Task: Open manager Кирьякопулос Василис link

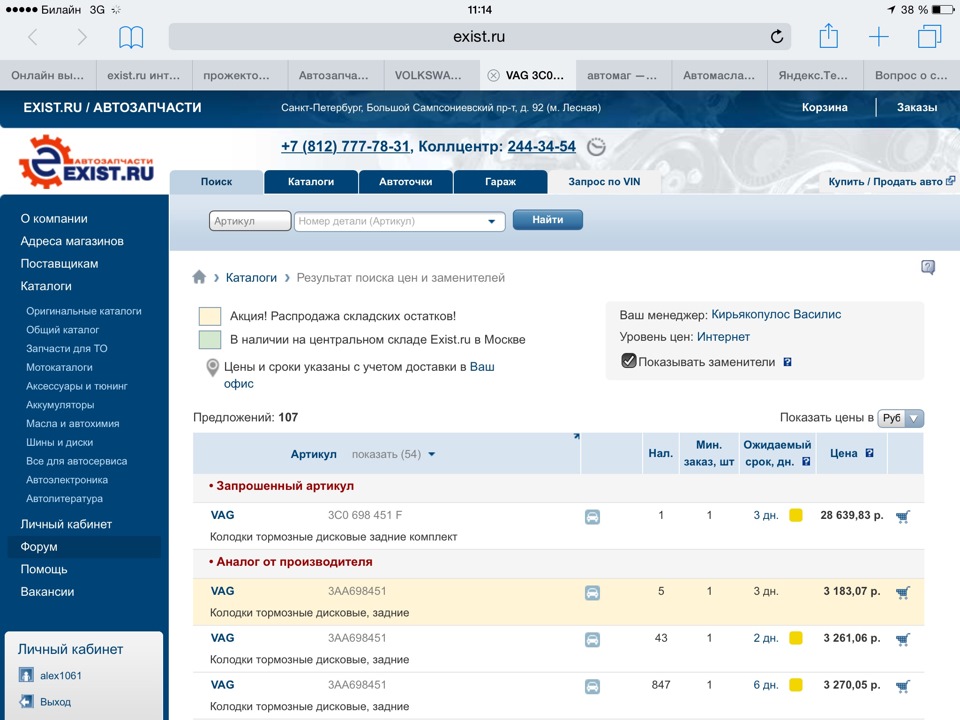Action: tap(776, 315)
